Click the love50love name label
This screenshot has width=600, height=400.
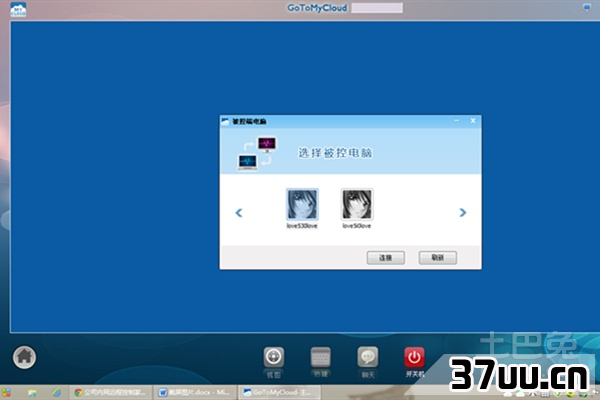(x=357, y=226)
